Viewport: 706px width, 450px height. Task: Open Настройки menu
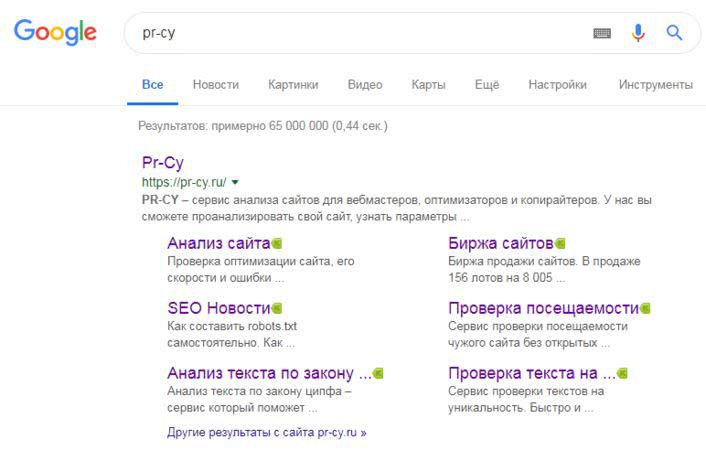coord(557,85)
